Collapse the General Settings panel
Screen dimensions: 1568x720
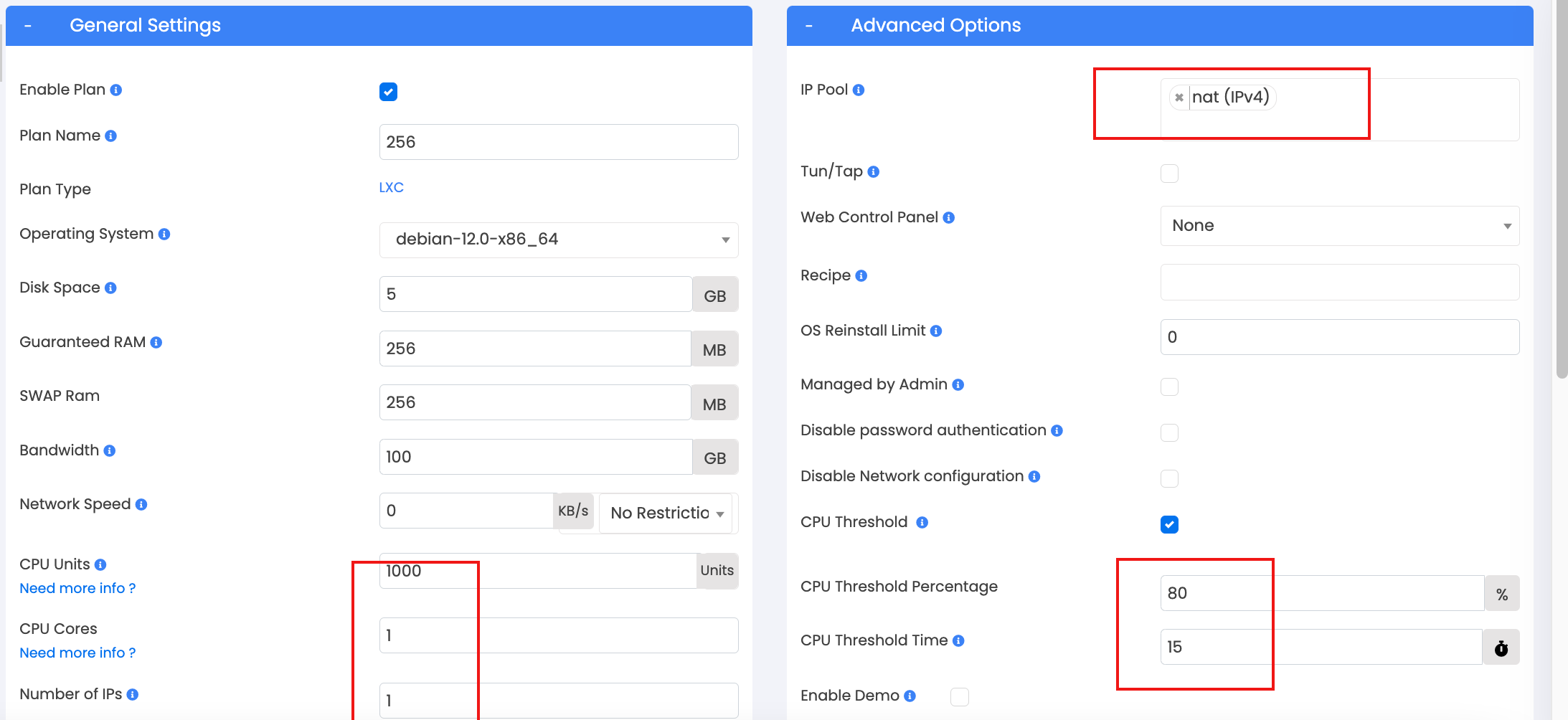click(28, 26)
